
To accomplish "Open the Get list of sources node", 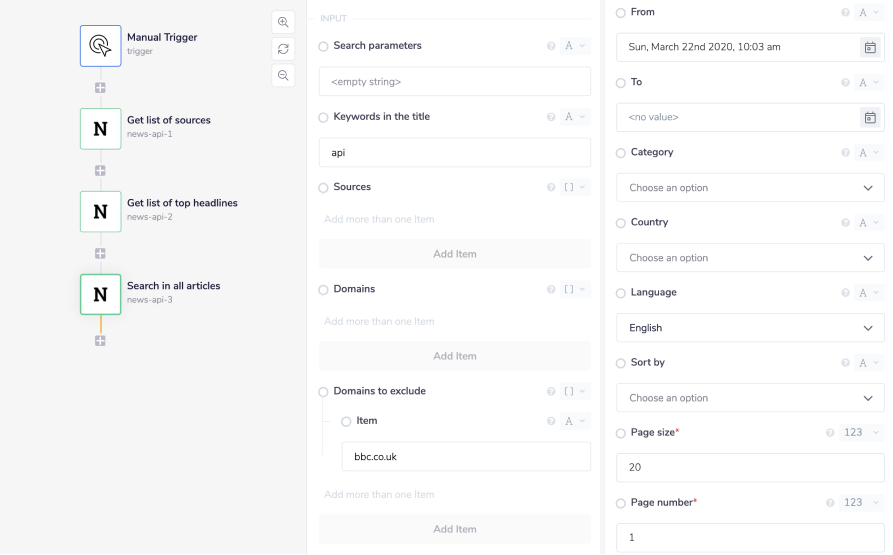I will tap(100, 129).
